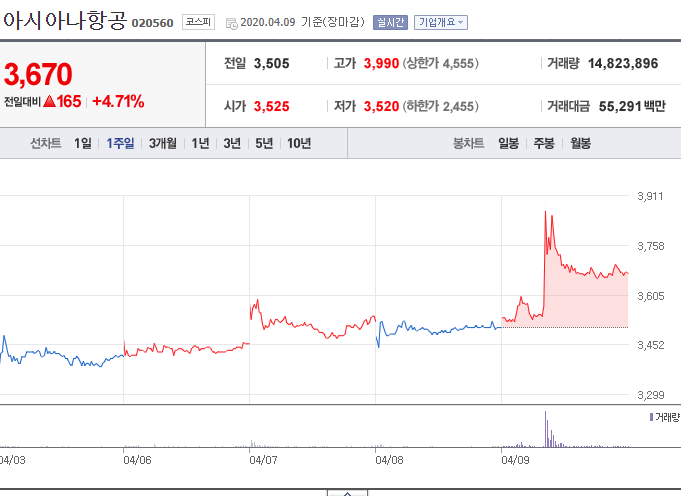Switch chart range to 5년
This screenshot has width=681, height=496.
(x=264, y=143)
